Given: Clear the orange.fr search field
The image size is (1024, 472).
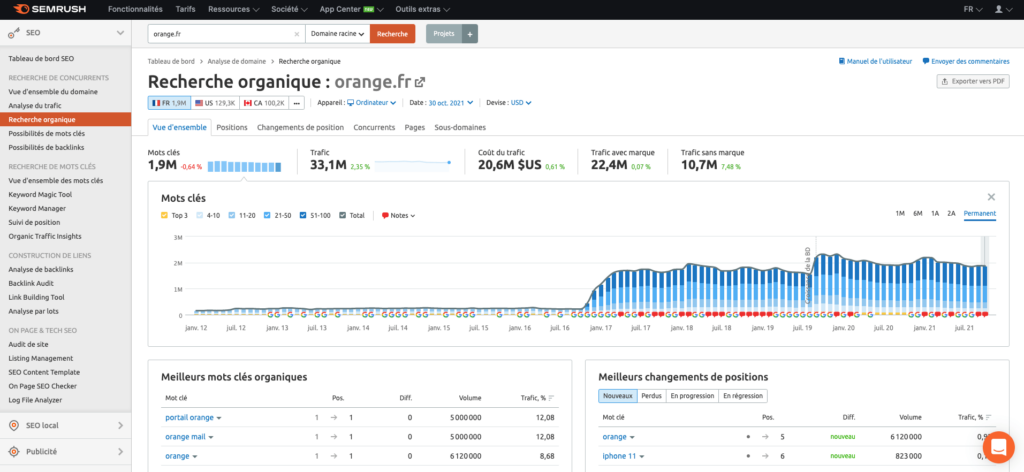Looking at the screenshot, I should [x=296, y=34].
